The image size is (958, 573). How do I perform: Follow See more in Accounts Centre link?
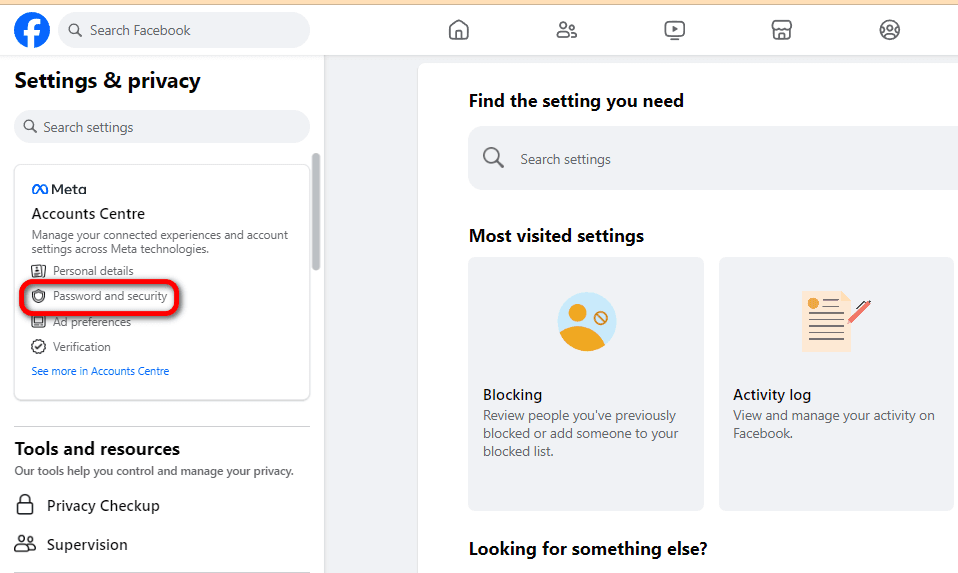coord(100,371)
